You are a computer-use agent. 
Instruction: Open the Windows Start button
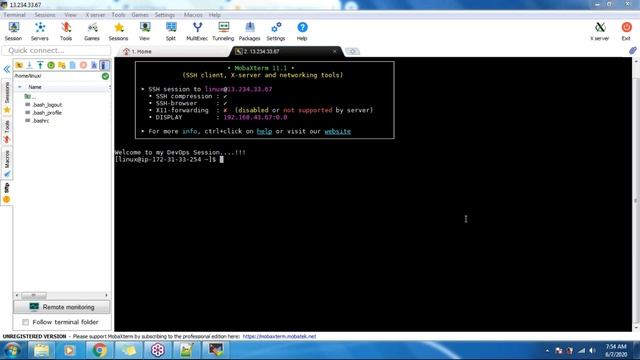point(13,350)
